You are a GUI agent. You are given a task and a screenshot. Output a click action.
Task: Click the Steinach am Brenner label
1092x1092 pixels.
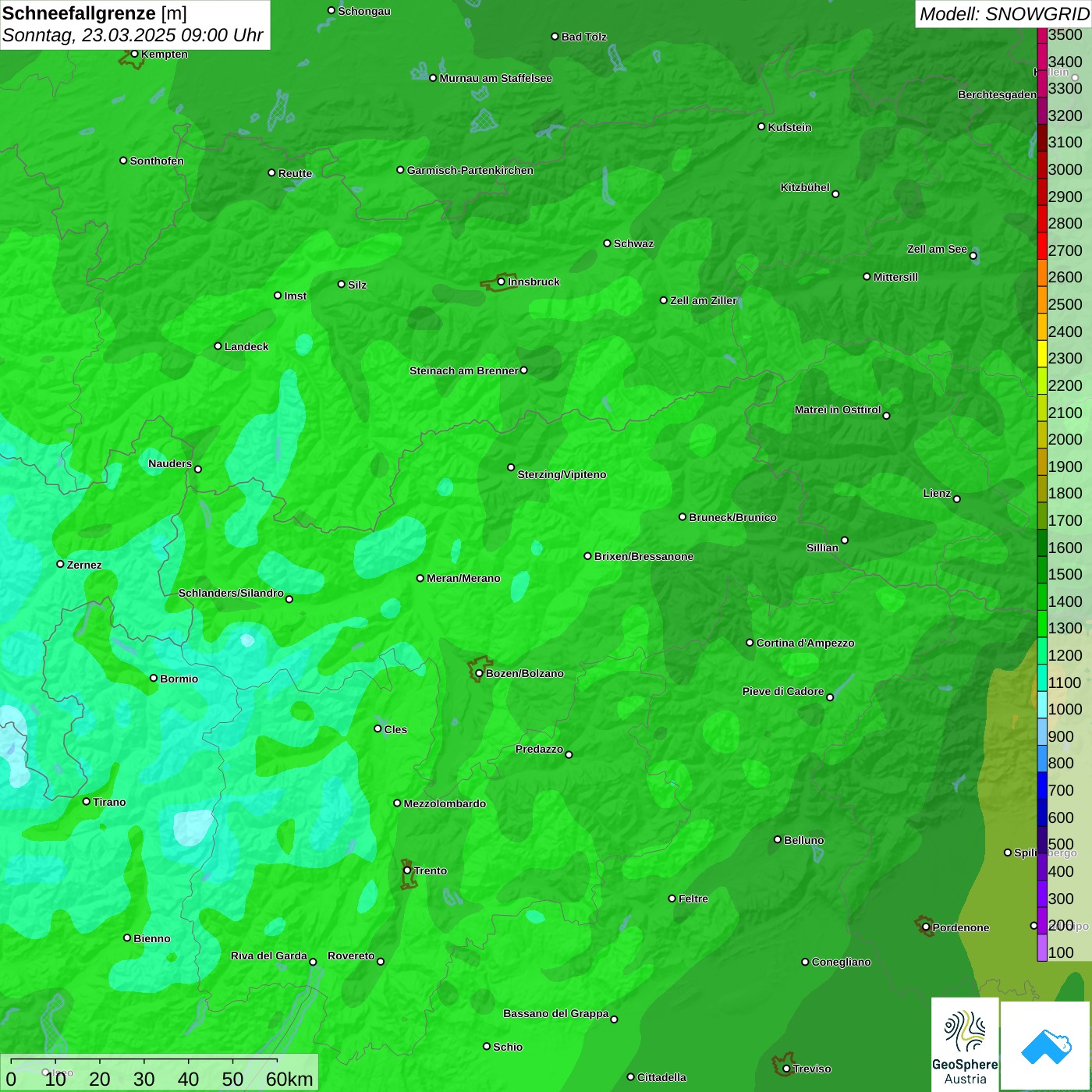[x=463, y=370]
